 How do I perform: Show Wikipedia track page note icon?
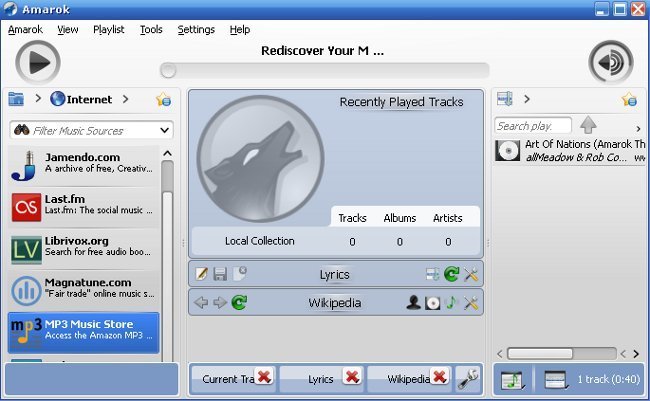click(x=451, y=303)
